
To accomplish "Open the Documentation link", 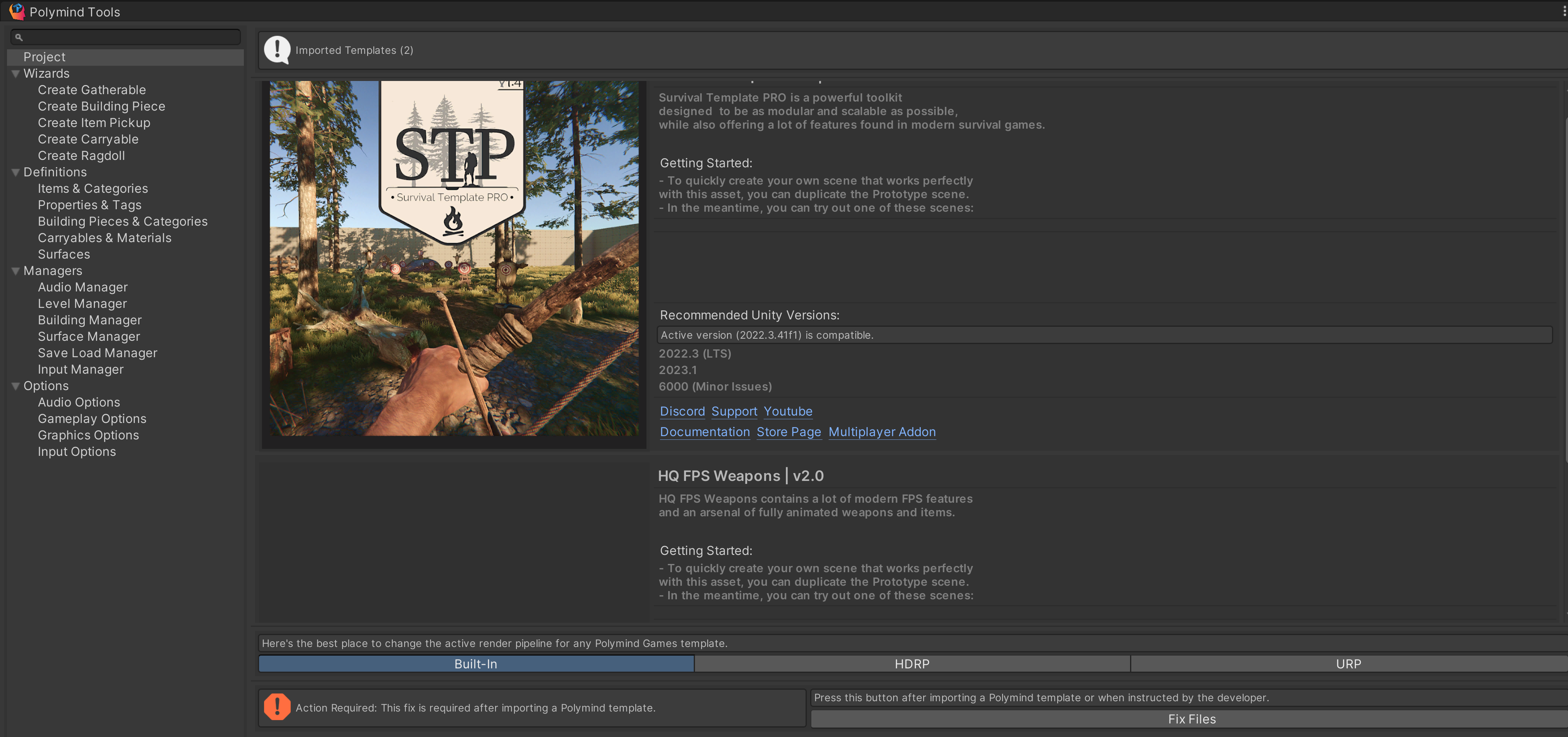I will pos(705,432).
